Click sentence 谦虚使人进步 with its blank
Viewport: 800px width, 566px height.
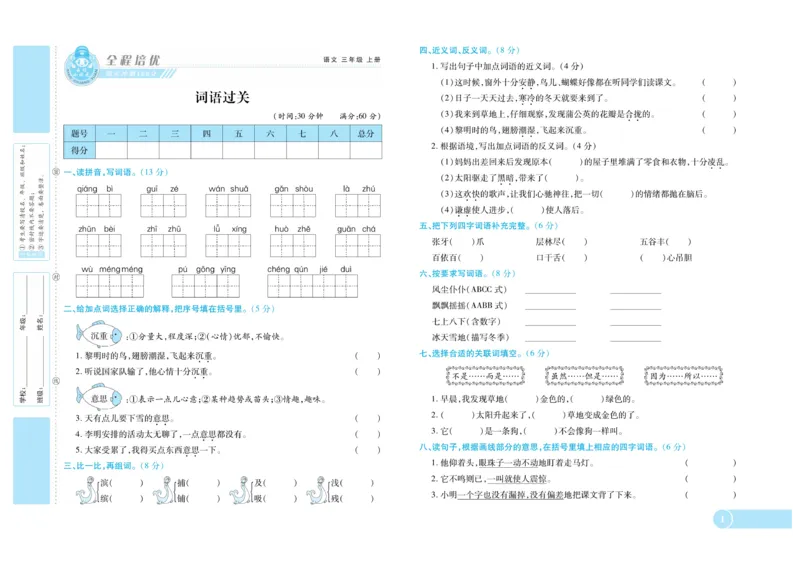[x=512, y=210]
